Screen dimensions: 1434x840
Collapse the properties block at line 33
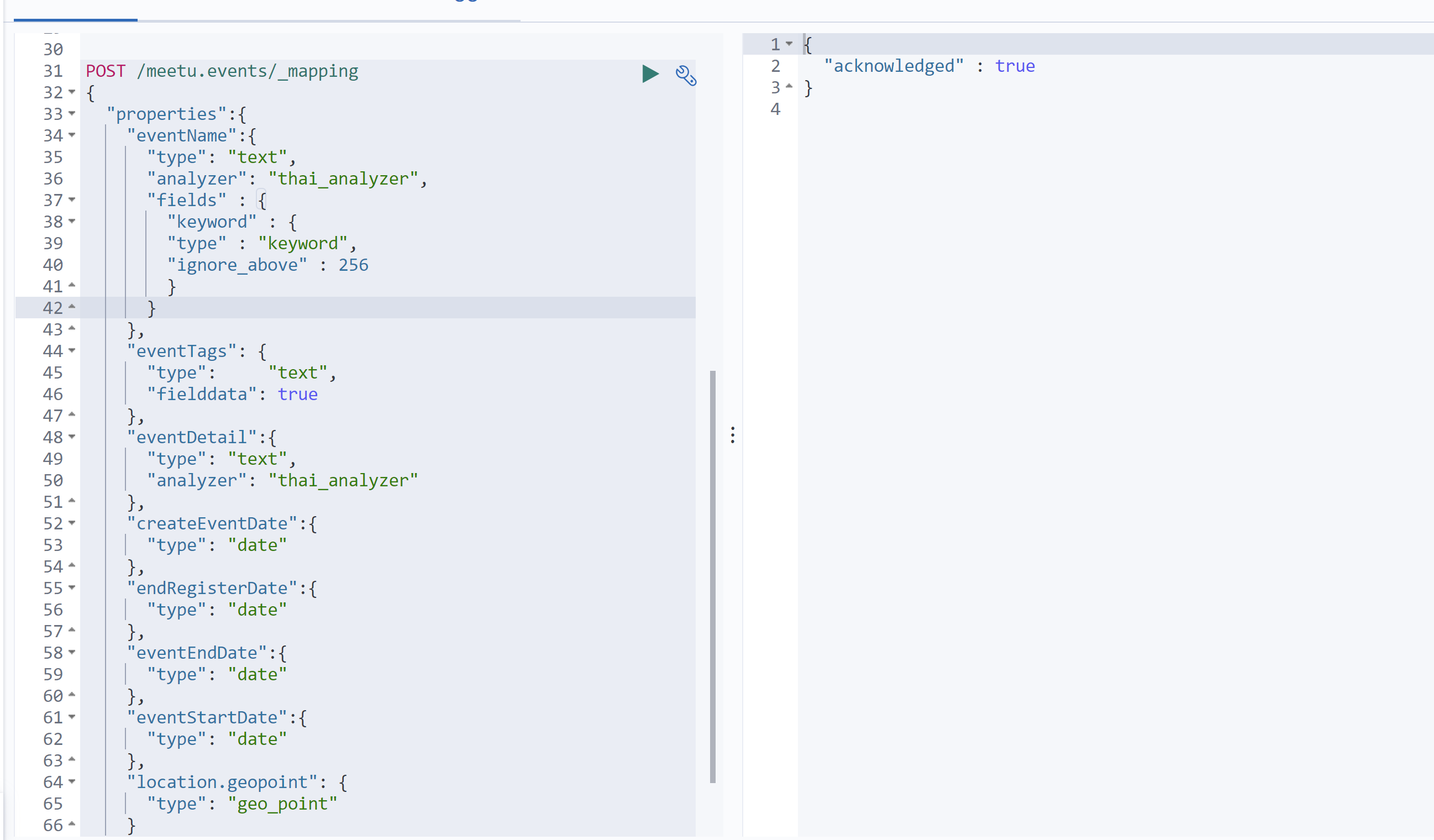coord(72,114)
